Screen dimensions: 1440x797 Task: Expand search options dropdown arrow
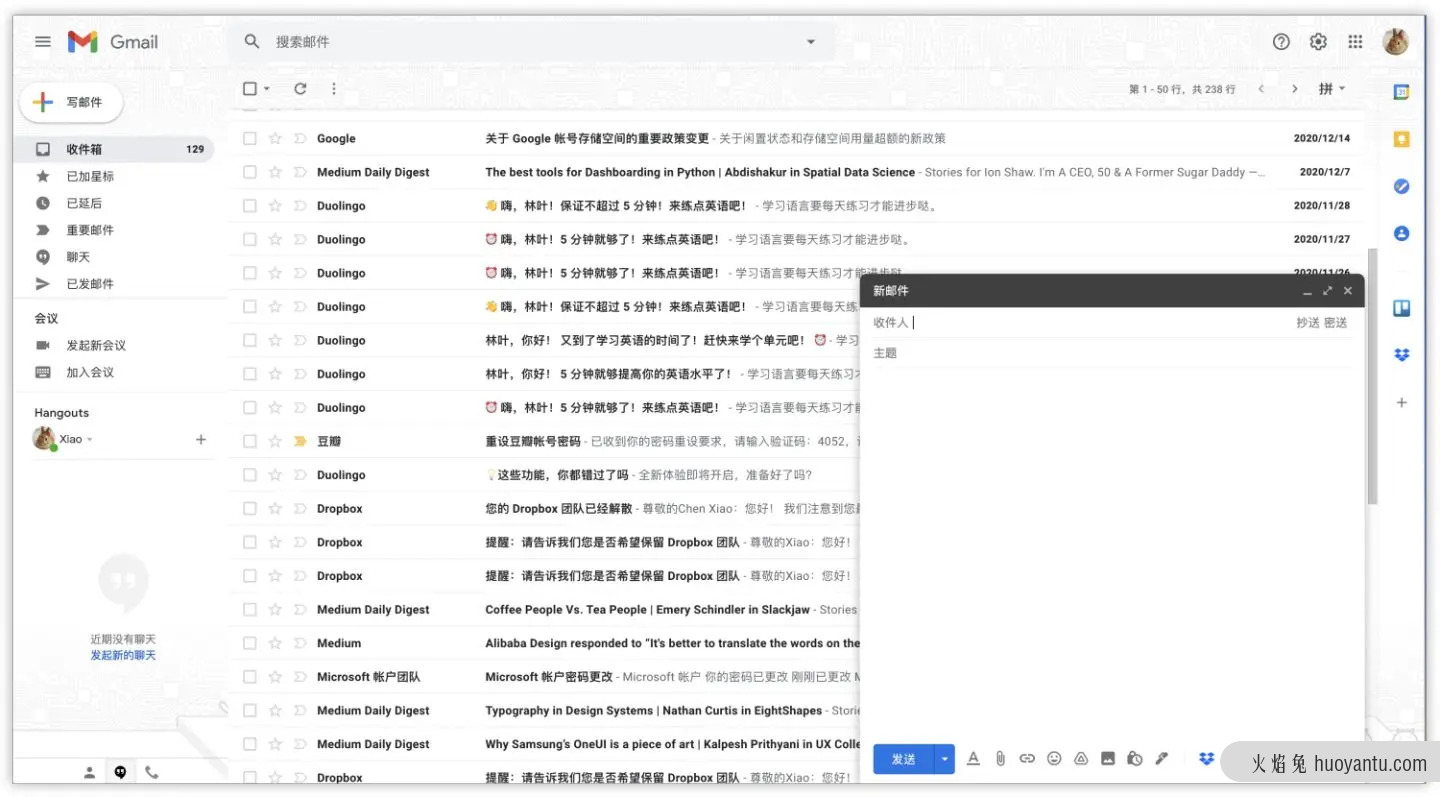[x=811, y=42]
